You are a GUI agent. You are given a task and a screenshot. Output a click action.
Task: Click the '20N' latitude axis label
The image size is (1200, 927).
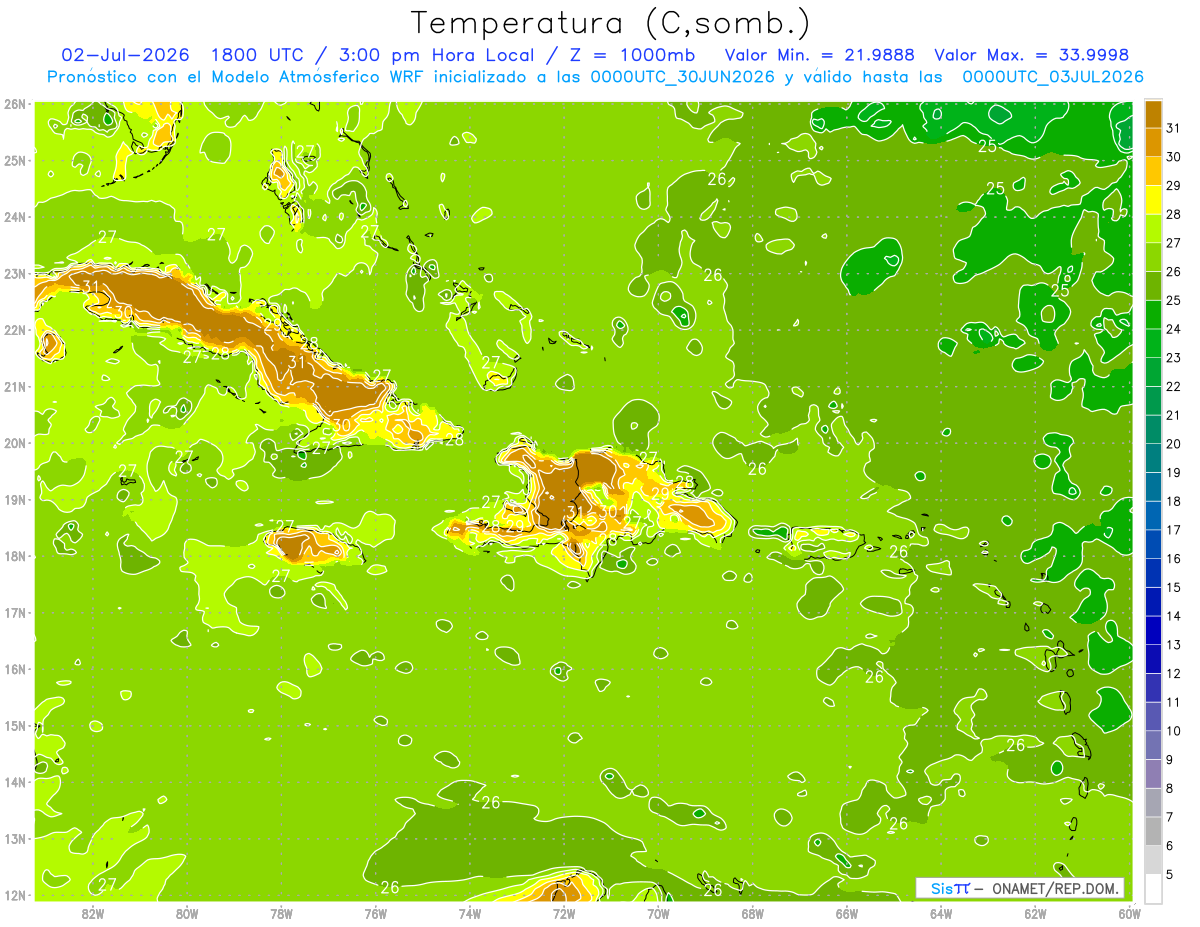tap(15, 443)
